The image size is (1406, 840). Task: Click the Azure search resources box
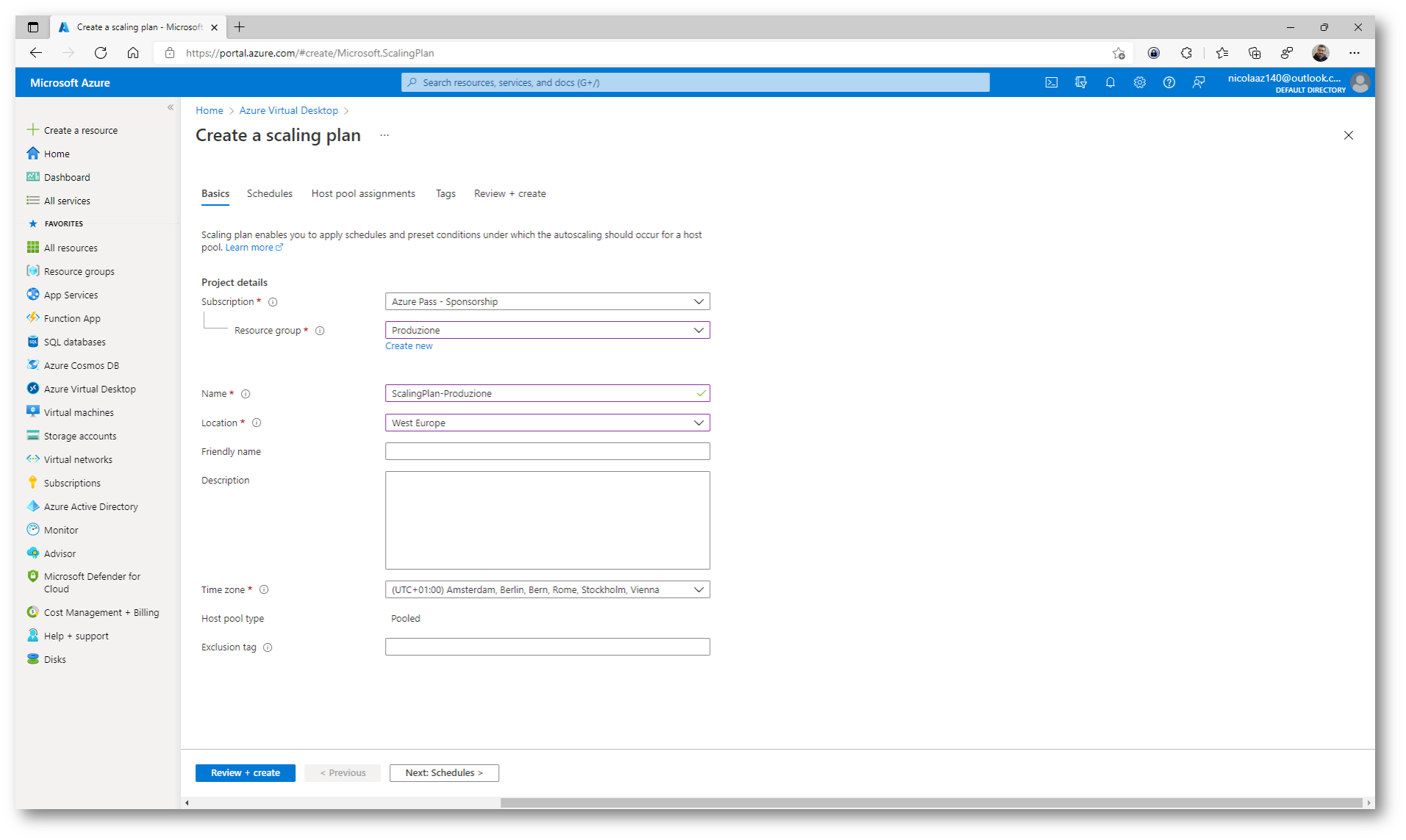click(x=695, y=82)
